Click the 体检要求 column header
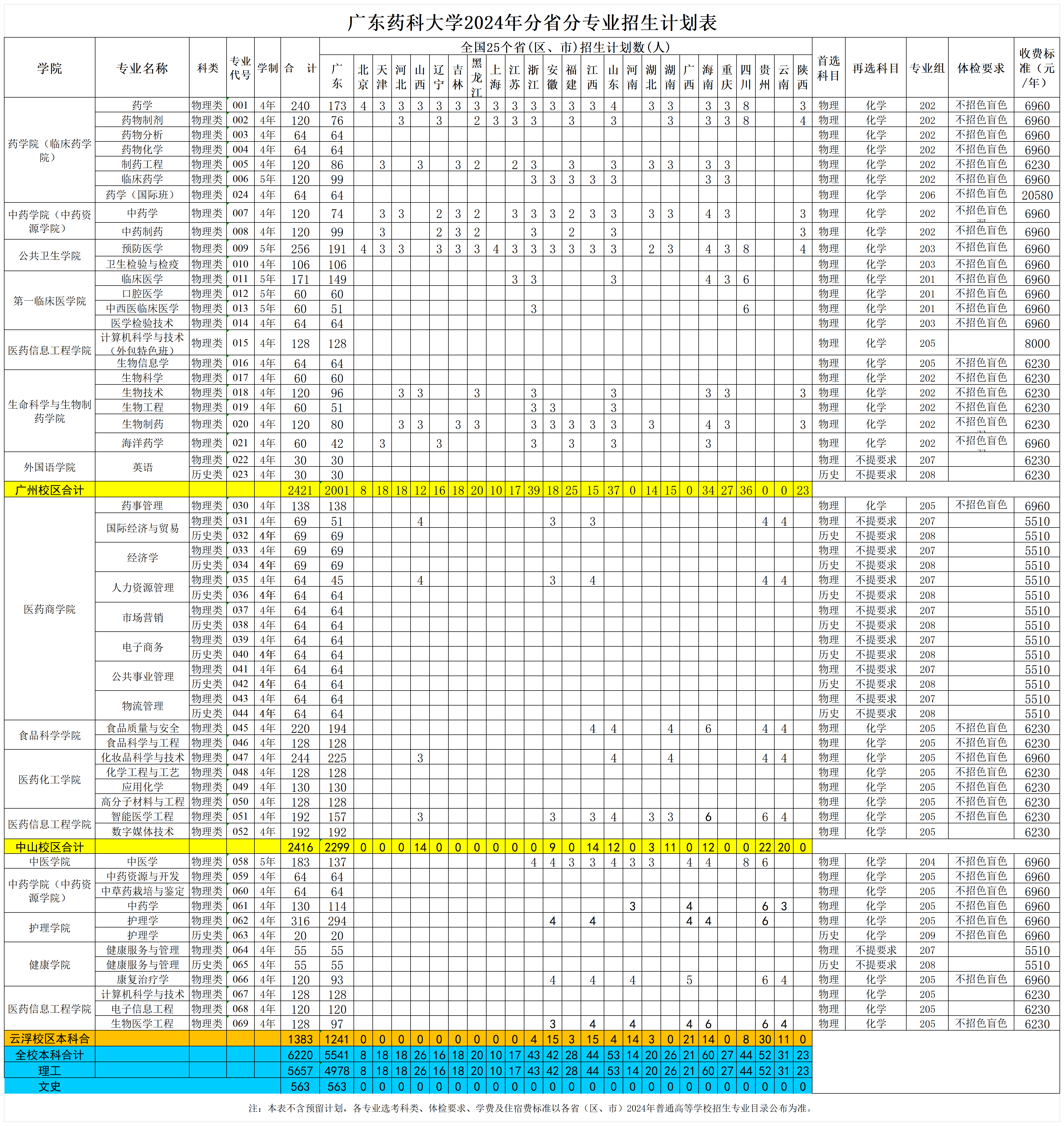 point(981,68)
